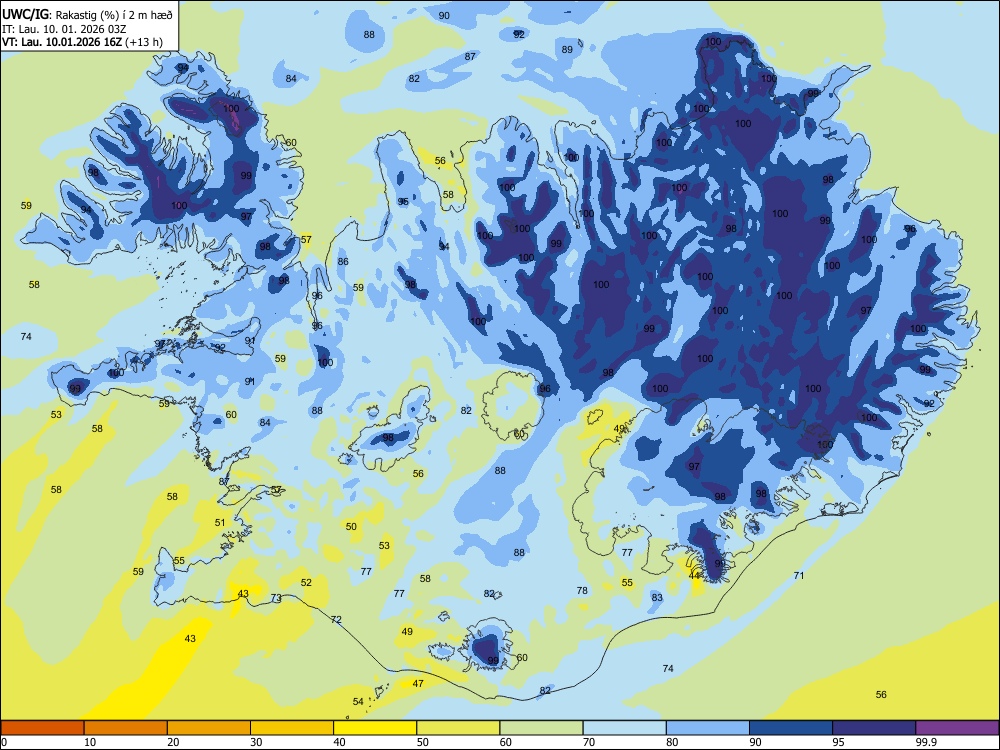1000x750 pixels.
Task: Click the initialization time line "IT: Lau. 10. 01. 2026 03Z"
Action: (x=65, y=29)
